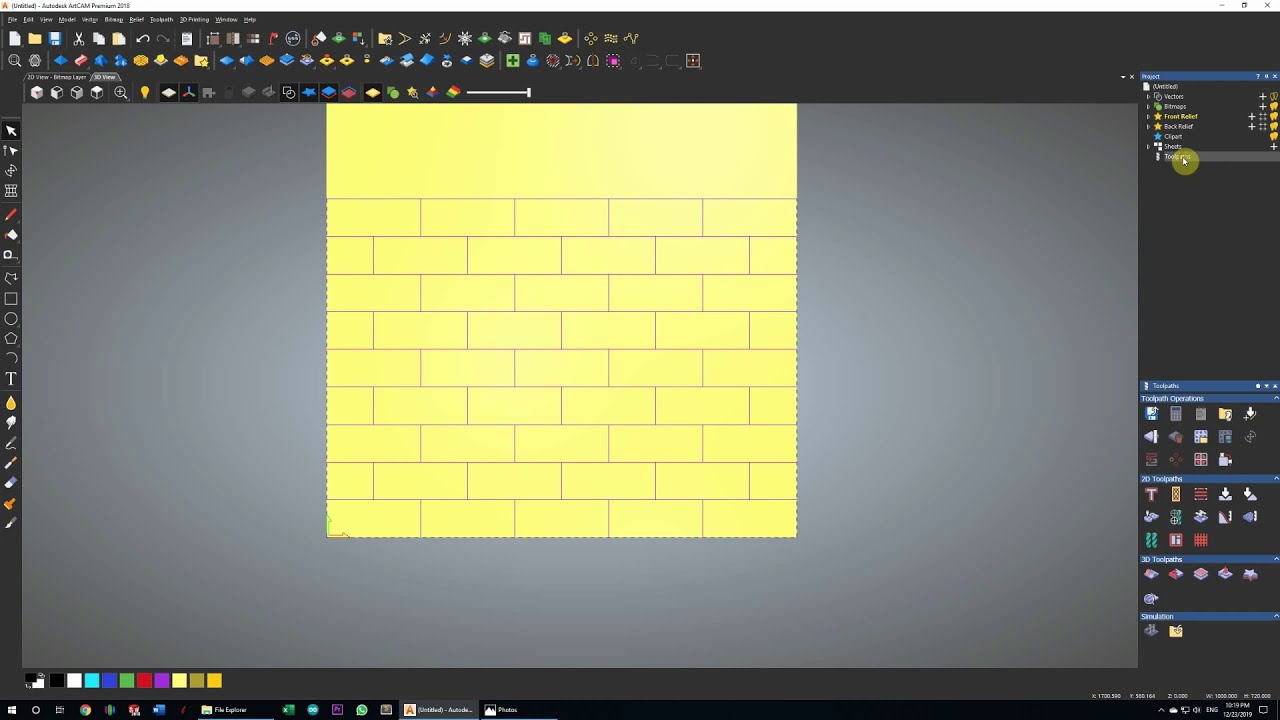
Task: Create a 2D Profile toolpath with the T icon
Action: pyautogui.click(x=1151, y=494)
